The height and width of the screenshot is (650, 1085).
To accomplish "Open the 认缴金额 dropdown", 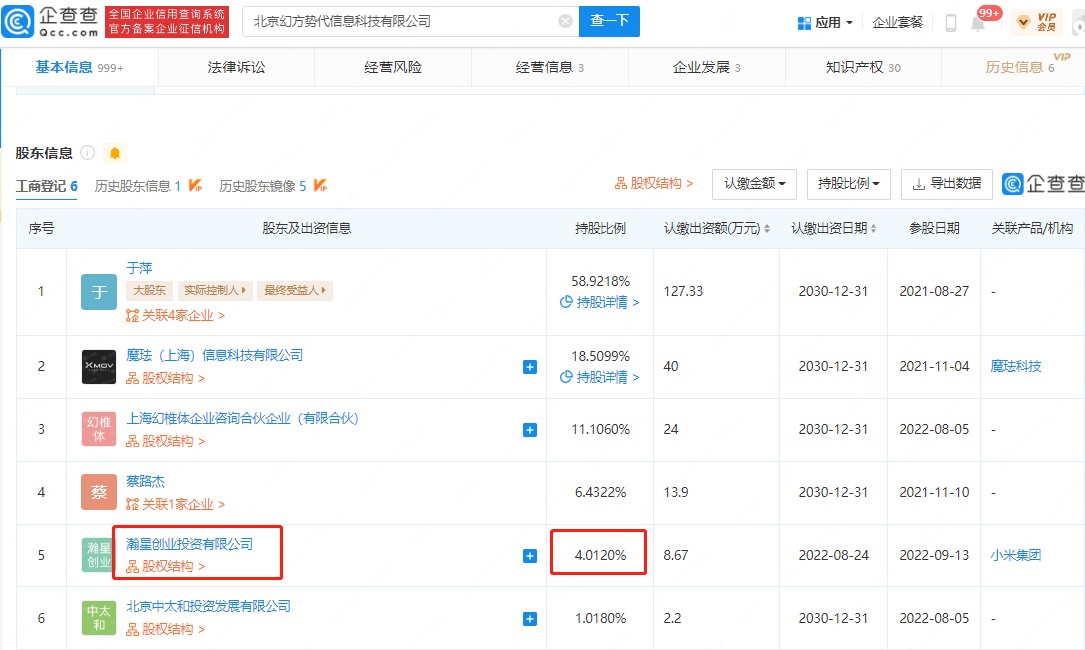I will (x=754, y=184).
